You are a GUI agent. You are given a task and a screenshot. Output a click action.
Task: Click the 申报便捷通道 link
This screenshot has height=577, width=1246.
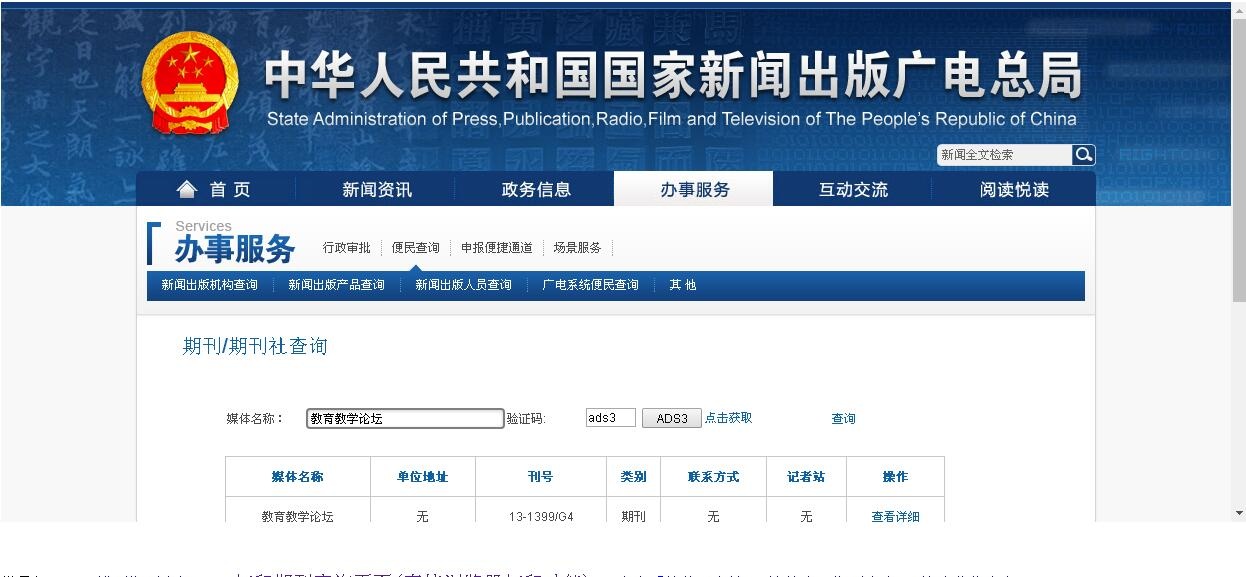point(496,248)
